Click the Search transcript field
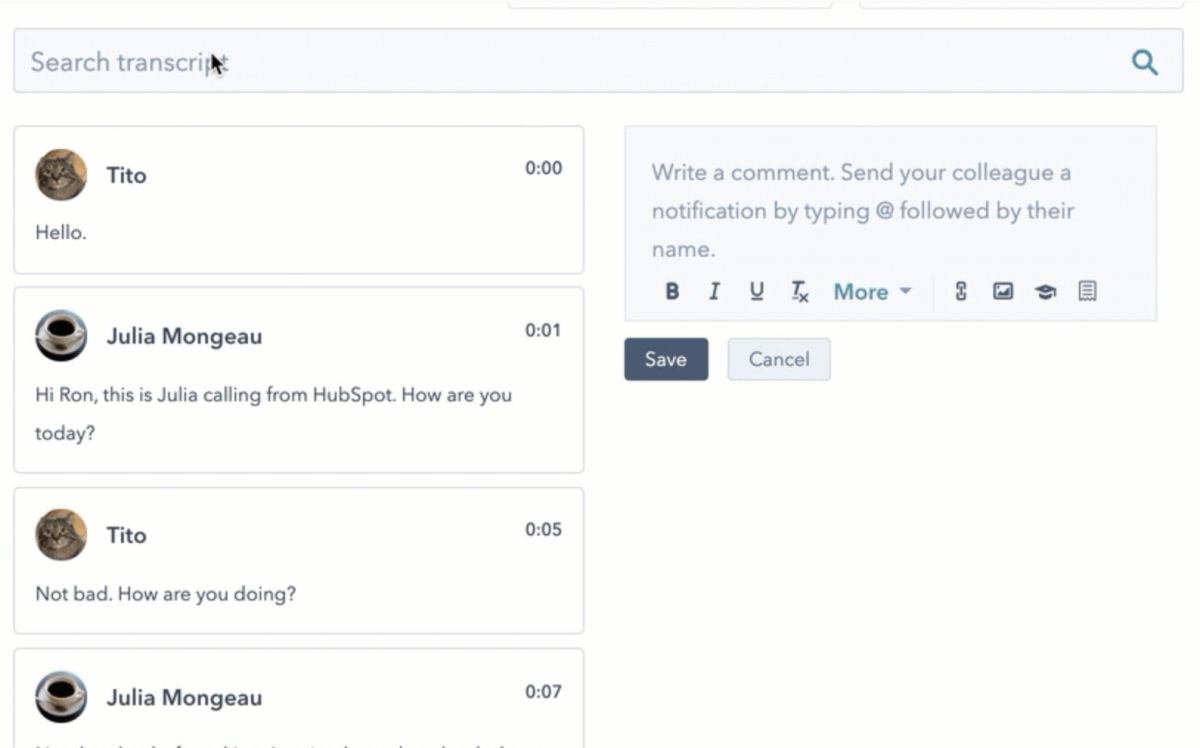Viewport: 1200px width, 748px height. [x=560, y=62]
